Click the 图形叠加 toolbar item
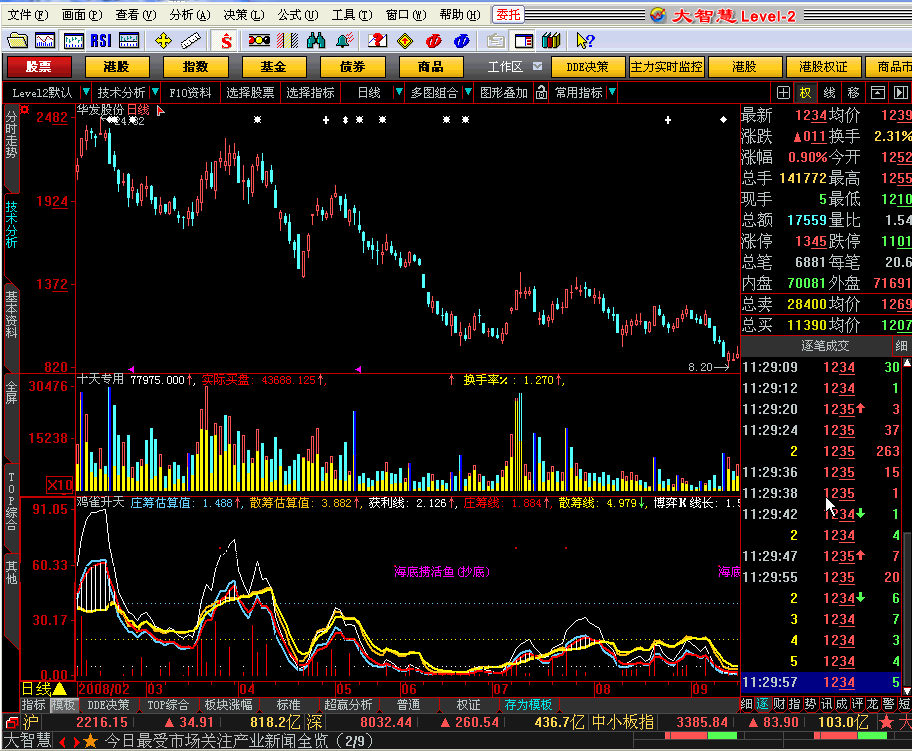Viewport: 912px width, 751px height. (x=504, y=92)
